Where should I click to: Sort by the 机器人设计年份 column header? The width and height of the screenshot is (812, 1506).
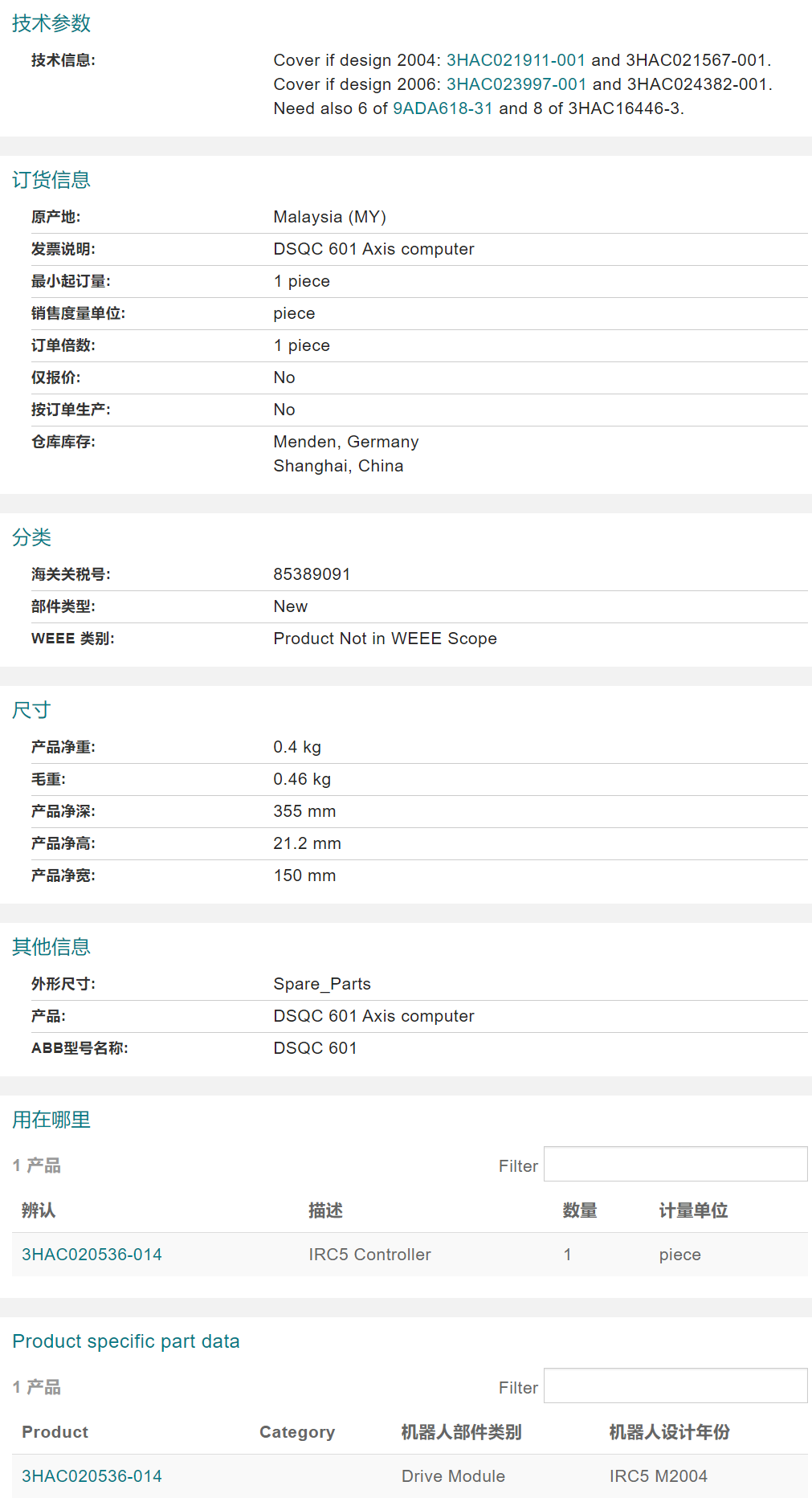pos(669,1432)
